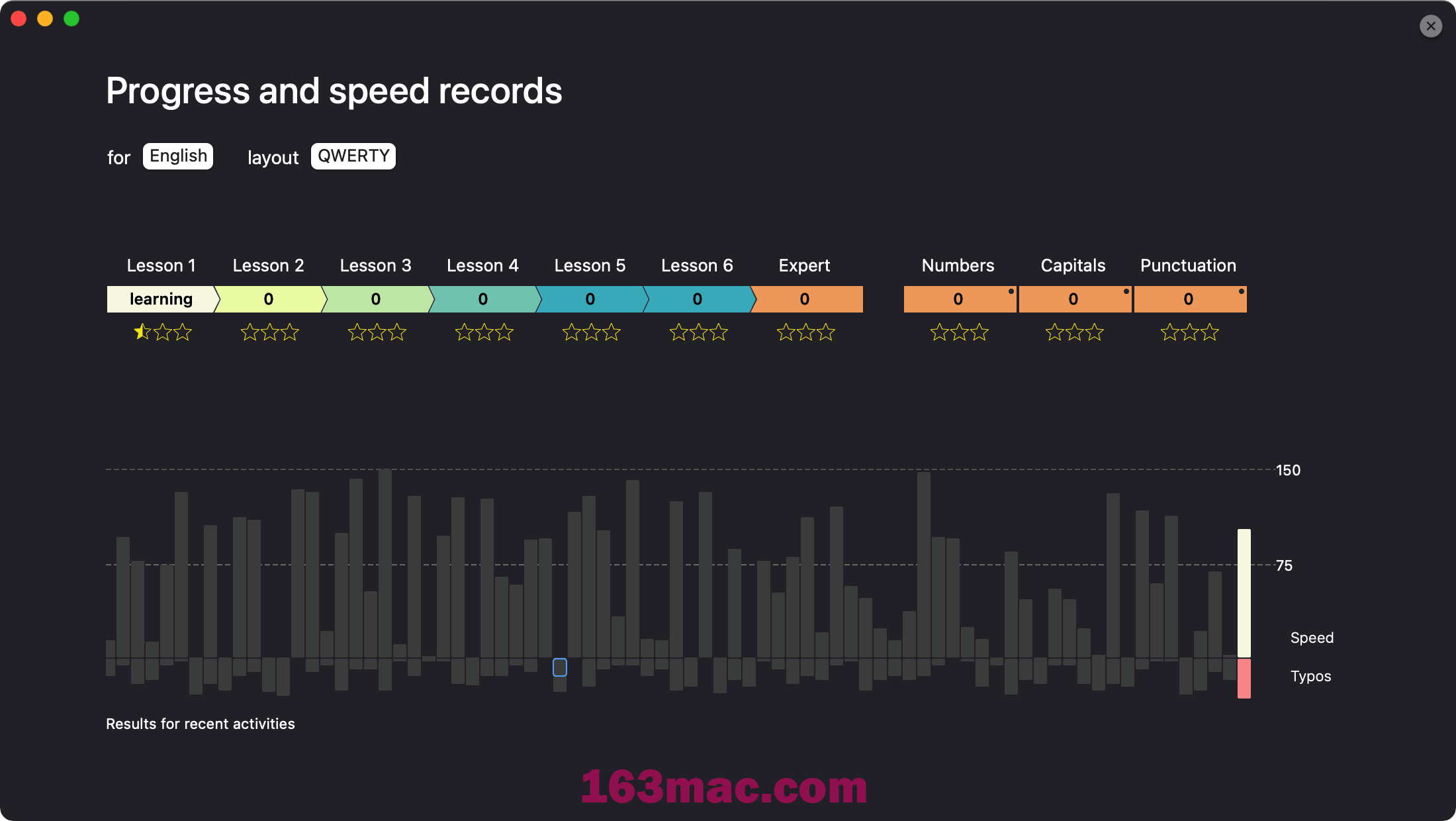The height and width of the screenshot is (821, 1456).
Task: Expand the layout options dropdown
Action: pos(352,155)
